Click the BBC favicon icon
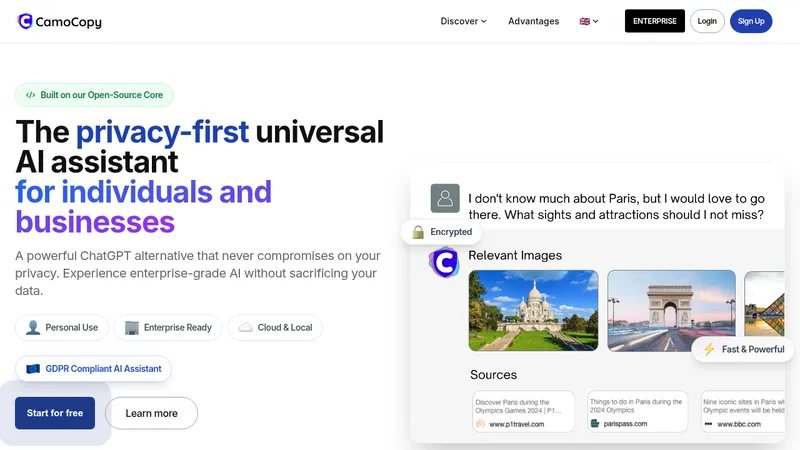 (708, 424)
